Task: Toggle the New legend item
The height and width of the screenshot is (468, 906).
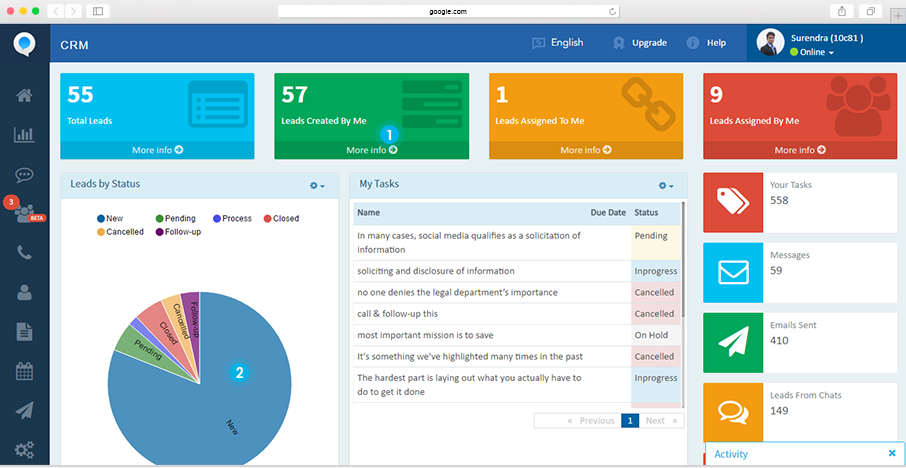Action: 110,218
